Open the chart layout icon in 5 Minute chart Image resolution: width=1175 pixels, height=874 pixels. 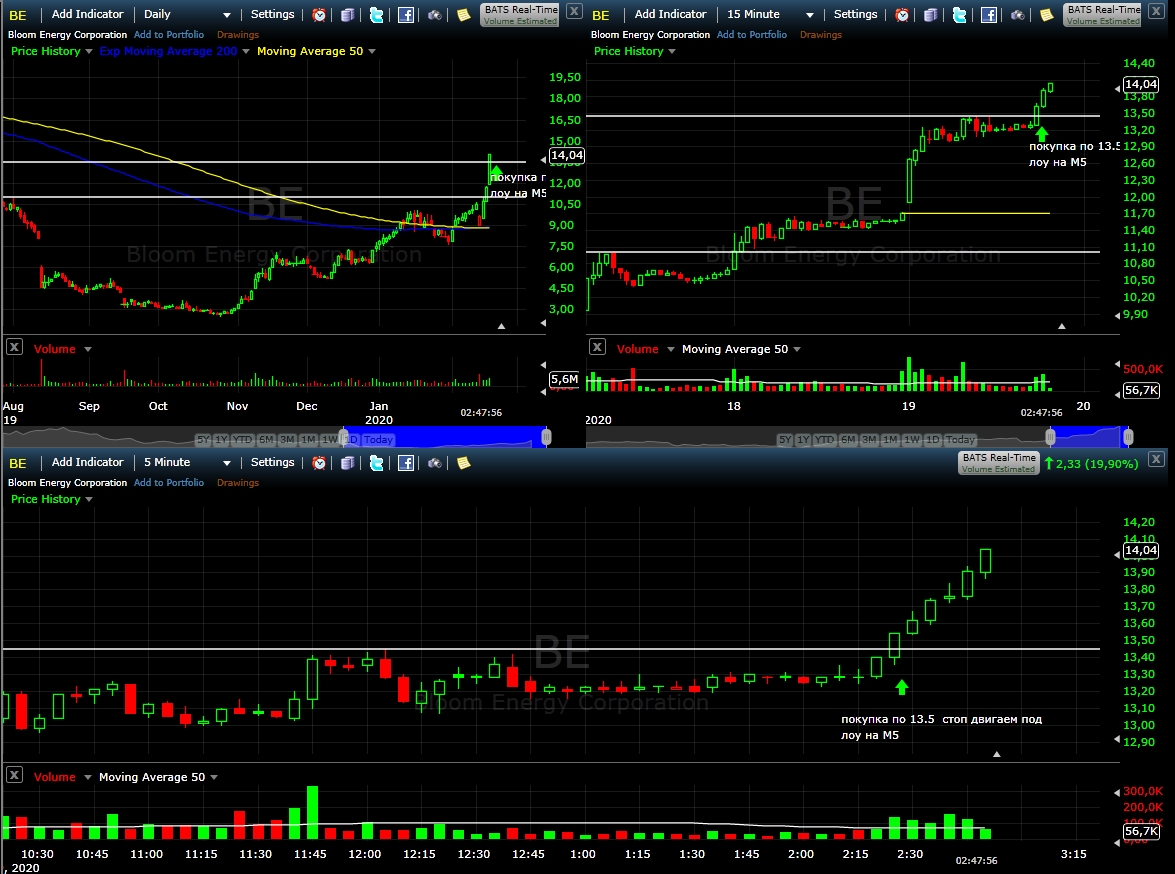click(348, 463)
